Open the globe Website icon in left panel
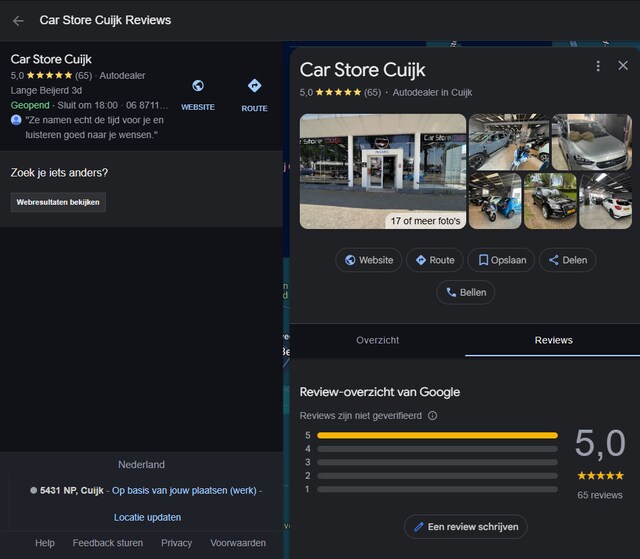Viewport: 640px width, 559px height. 198,87
